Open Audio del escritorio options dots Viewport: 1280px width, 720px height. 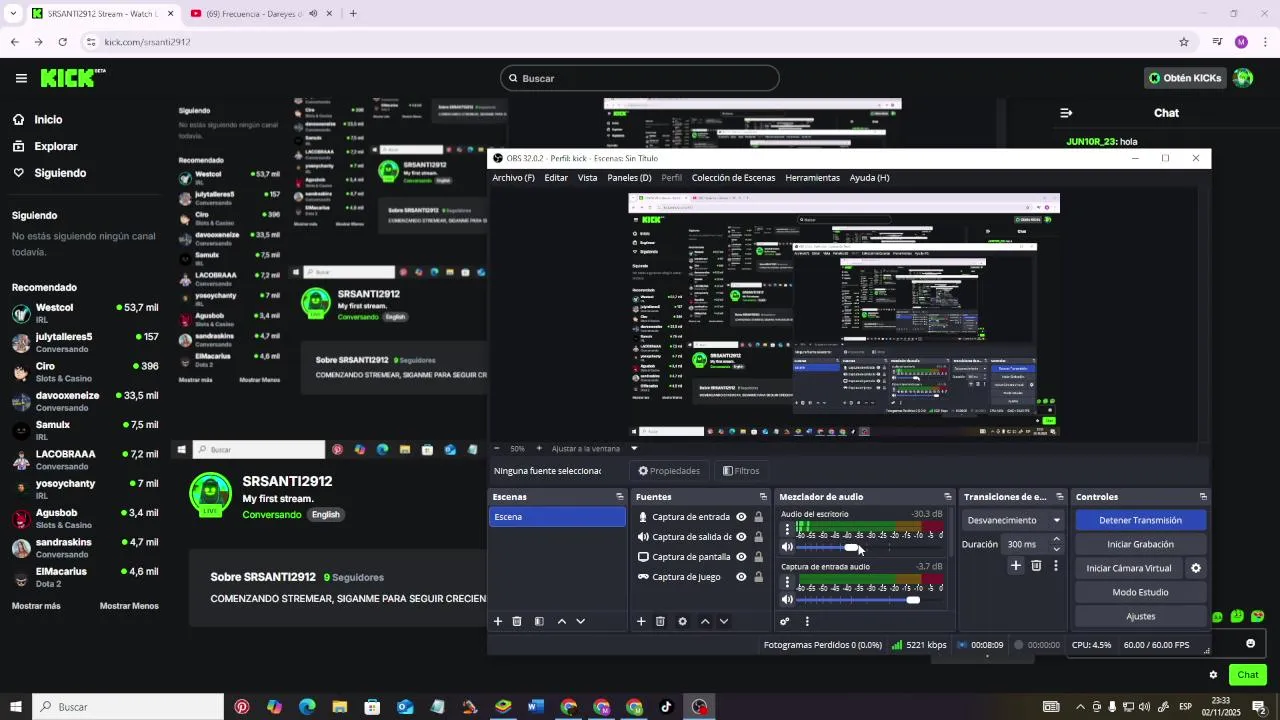787,529
